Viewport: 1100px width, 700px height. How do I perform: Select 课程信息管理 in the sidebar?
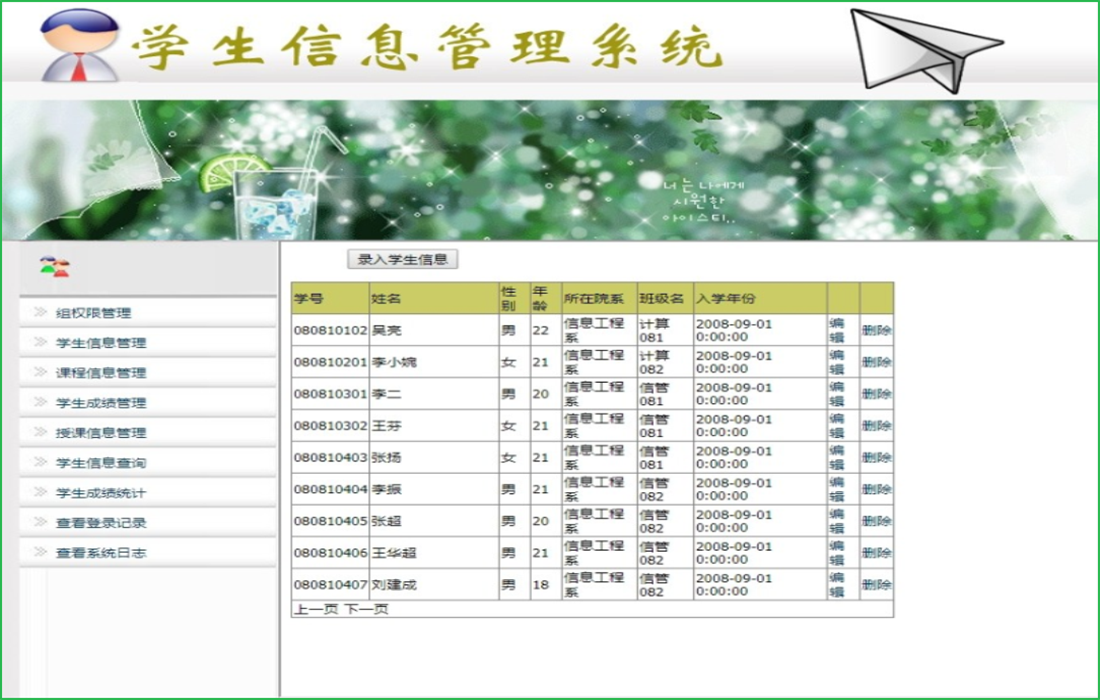tap(101, 373)
